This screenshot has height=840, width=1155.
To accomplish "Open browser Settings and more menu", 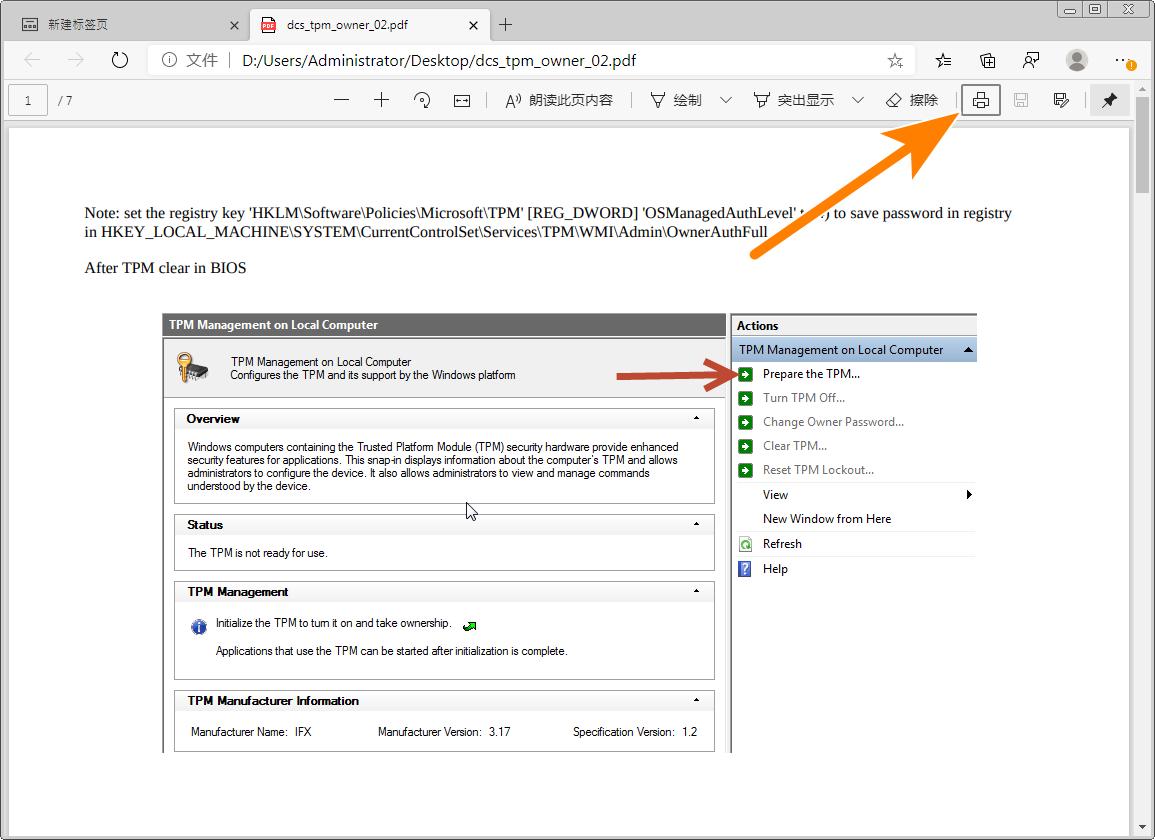I will (1124, 60).
